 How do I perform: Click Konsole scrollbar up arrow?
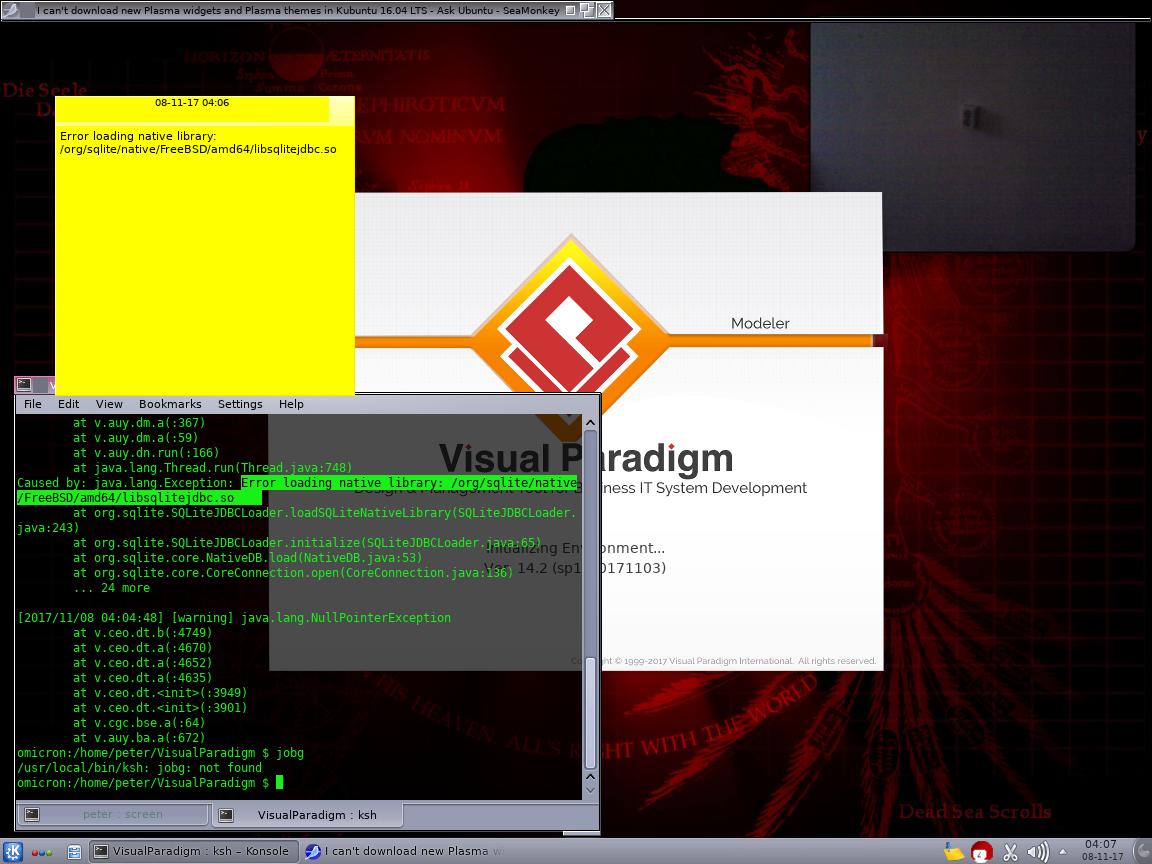590,423
